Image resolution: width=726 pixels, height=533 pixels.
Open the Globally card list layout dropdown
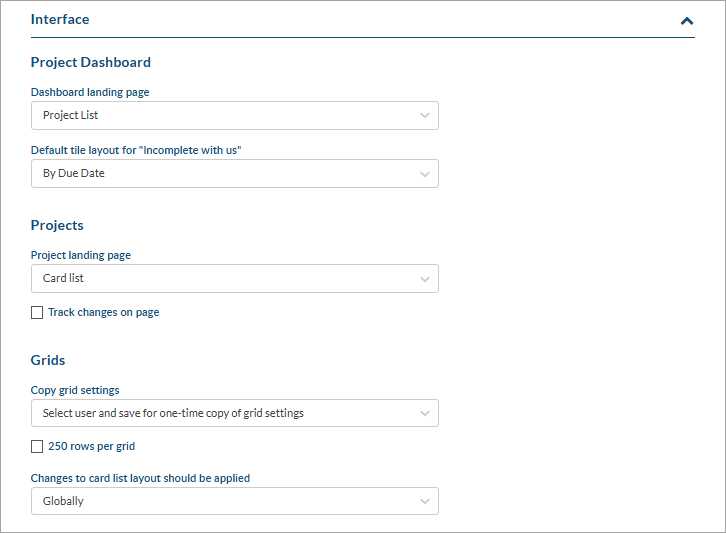click(235, 501)
